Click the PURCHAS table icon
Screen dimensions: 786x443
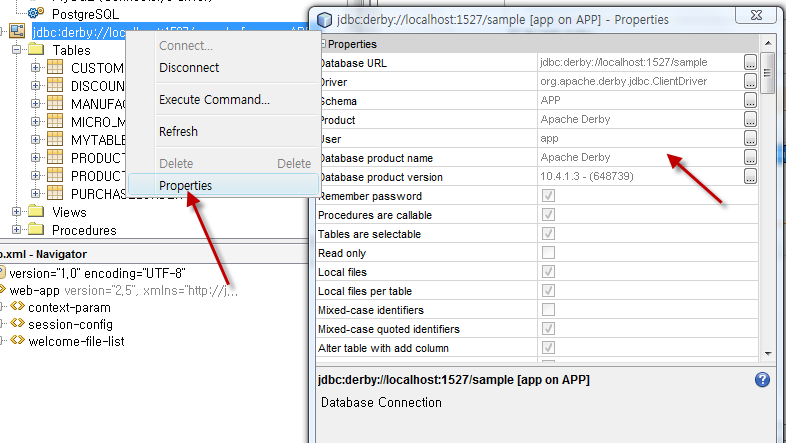(55, 192)
